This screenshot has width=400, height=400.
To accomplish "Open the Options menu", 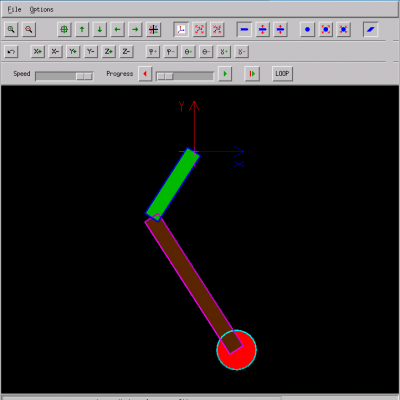I will coord(41,9).
